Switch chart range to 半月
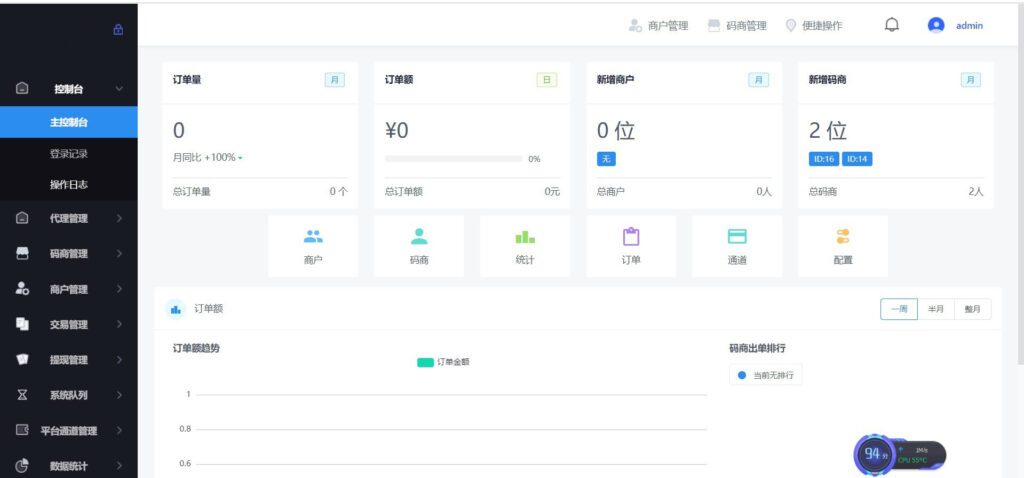 [x=936, y=309]
